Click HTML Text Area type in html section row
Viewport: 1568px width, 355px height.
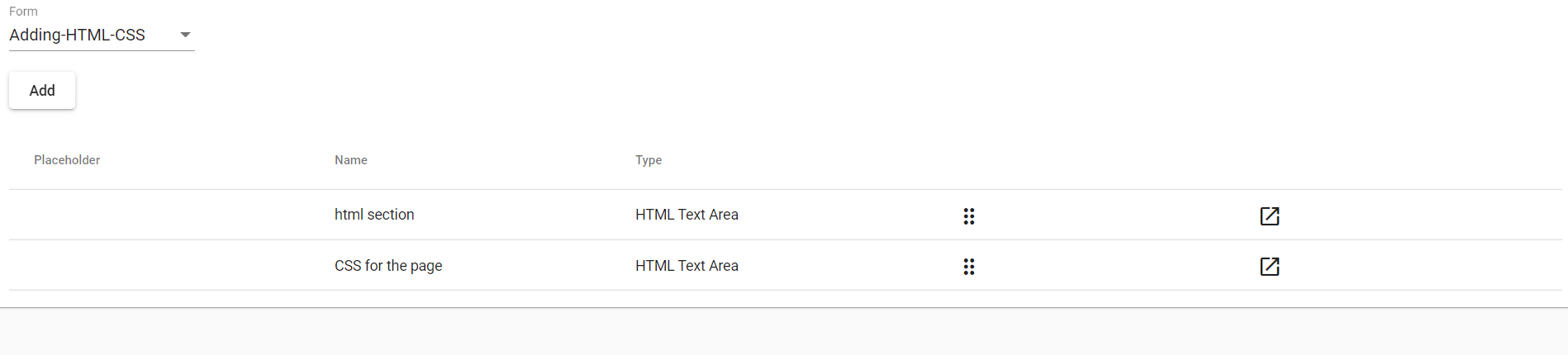click(x=687, y=215)
